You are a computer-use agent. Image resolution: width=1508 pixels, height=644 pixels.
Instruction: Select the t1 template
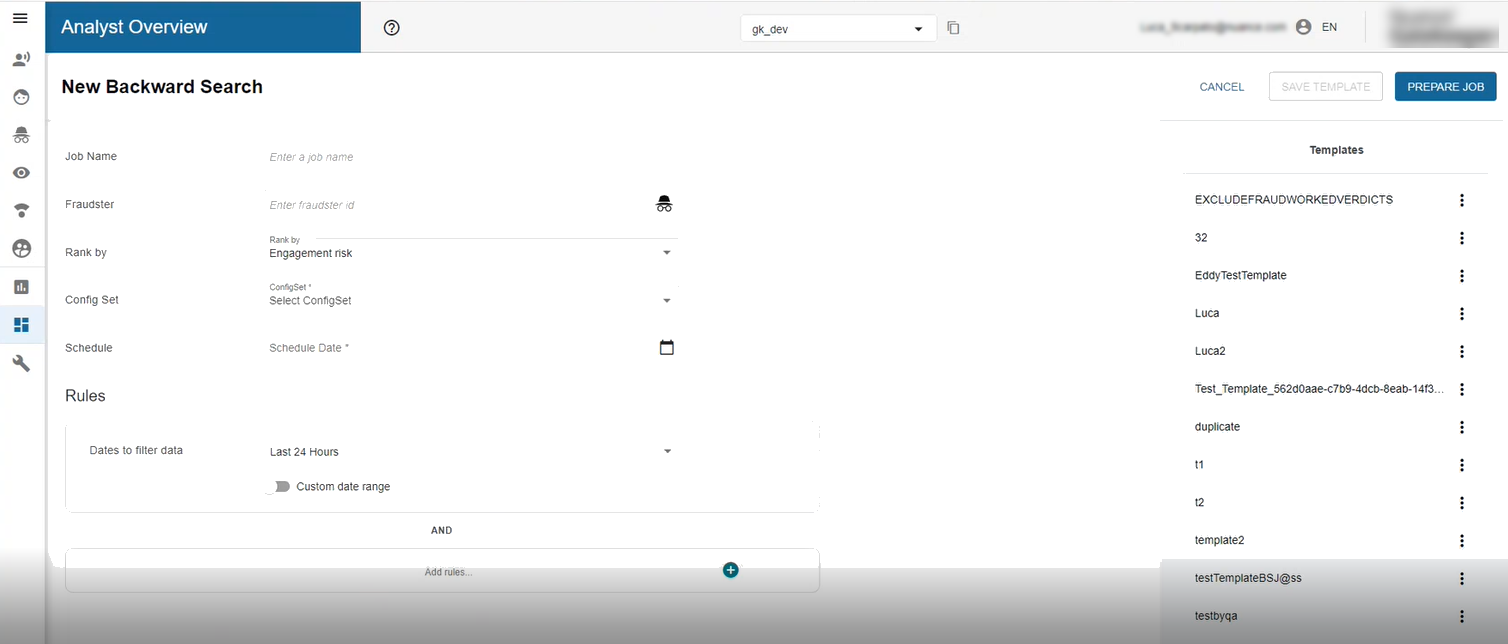pos(1200,465)
